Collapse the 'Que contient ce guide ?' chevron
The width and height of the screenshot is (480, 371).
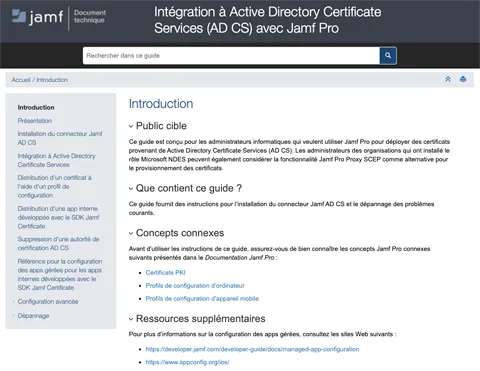pyautogui.click(x=131, y=189)
